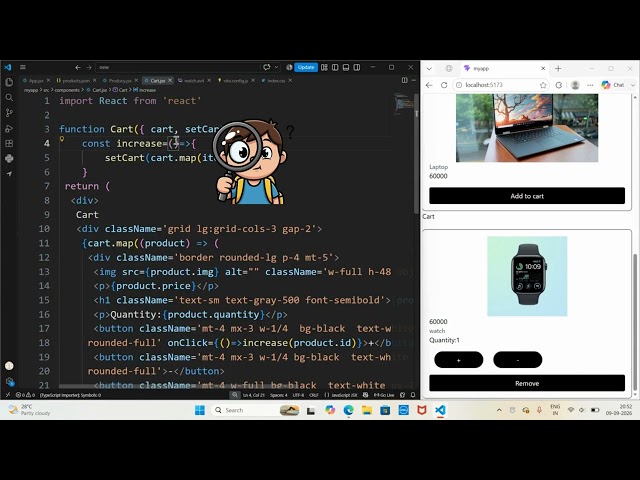Click the zoom magnifier in status bar
The height and width of the screenshot is (480, 640).
click(x=234, y=395)
